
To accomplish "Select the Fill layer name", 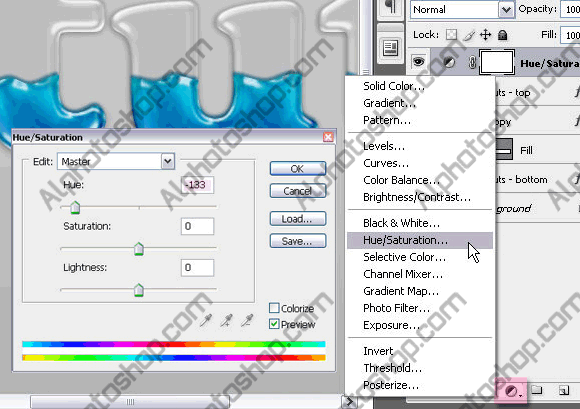I will 526,150.
